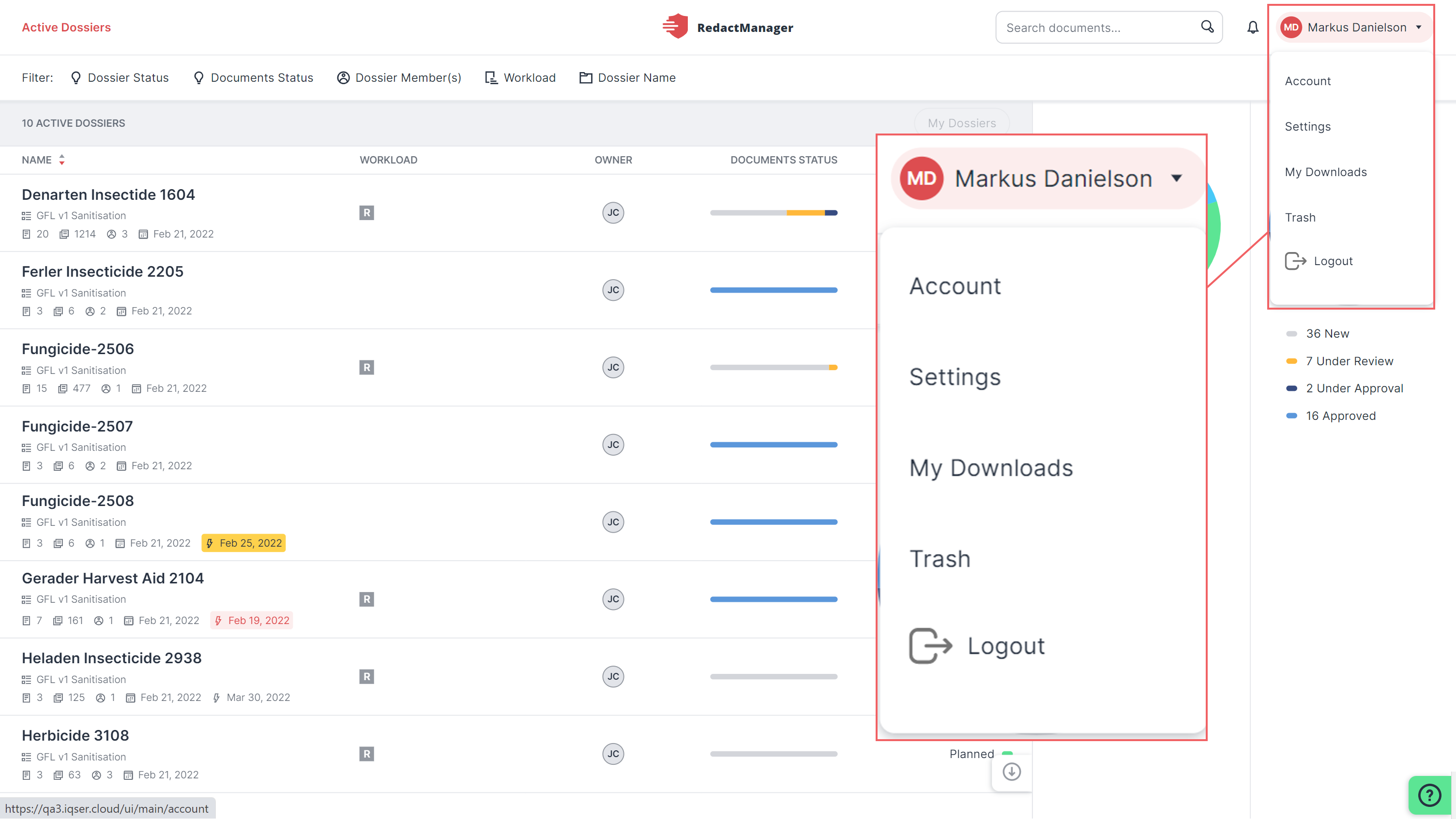Select Account from the user menu
Image resolution: width=1456 pixels, height=819 pixels.
(1308, 81)
